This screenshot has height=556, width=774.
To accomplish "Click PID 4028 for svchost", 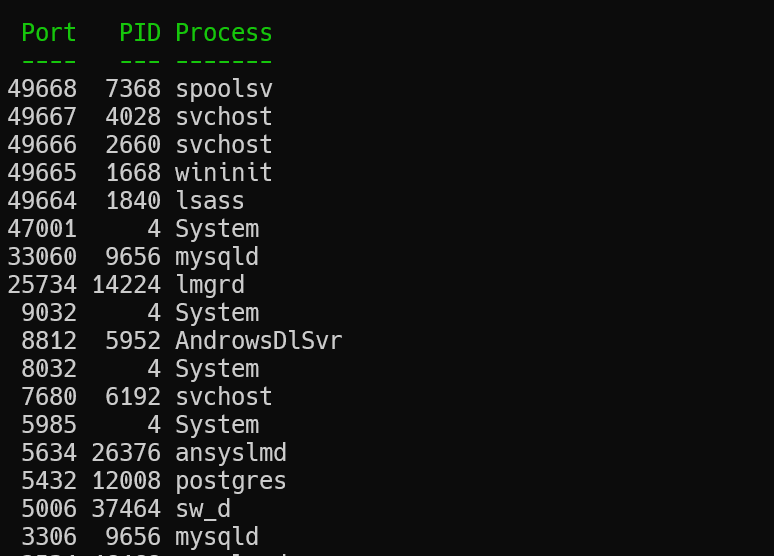I will pyautogui.click(x=133, y=117).
